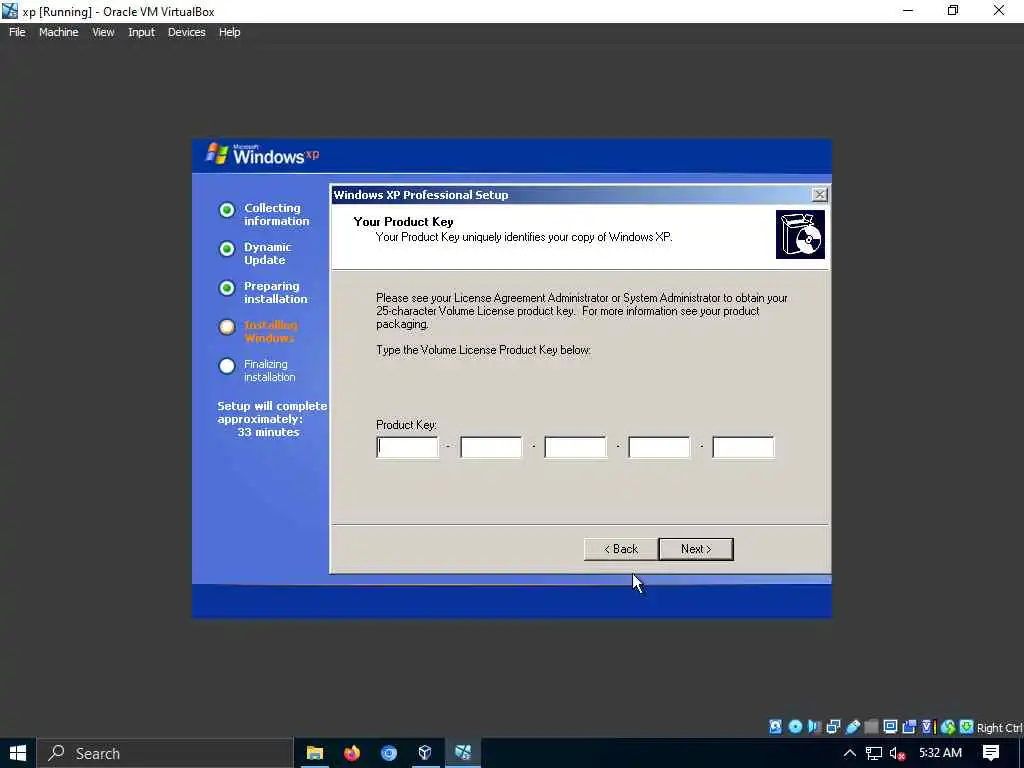The image size is (1024, 768).
Task: Select the running xp VM taskbar icon
Action: click(x=463, y=753)
